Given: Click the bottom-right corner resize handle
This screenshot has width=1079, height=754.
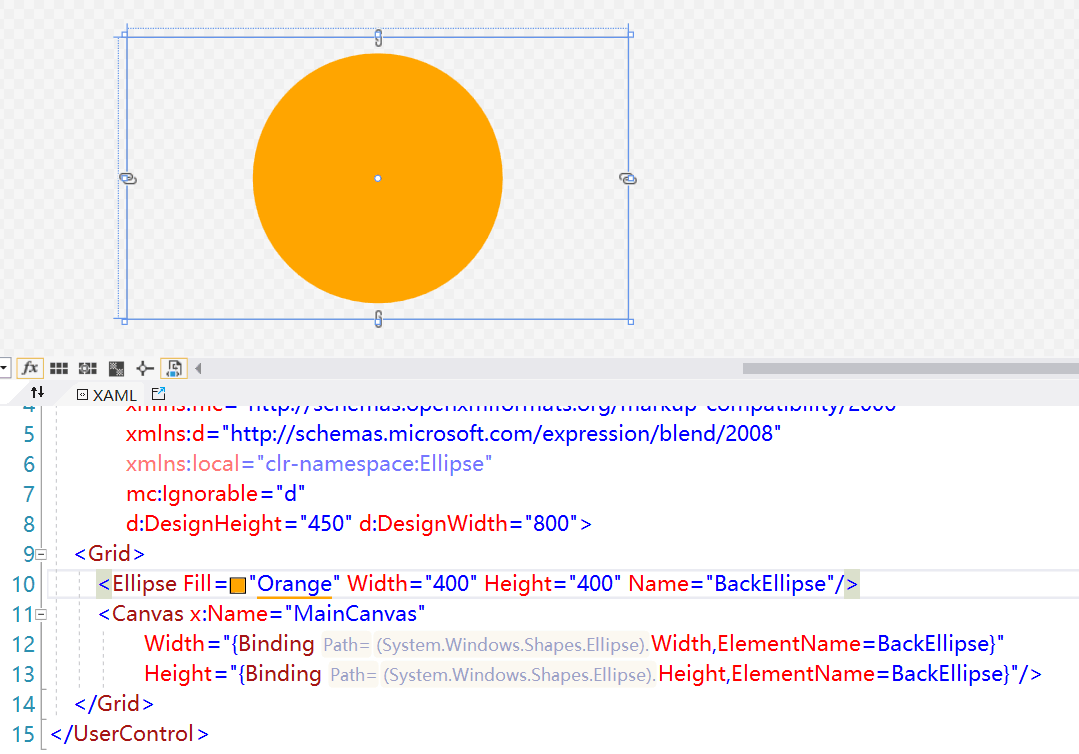Looking at the screenshot, I should pos(630,321).
